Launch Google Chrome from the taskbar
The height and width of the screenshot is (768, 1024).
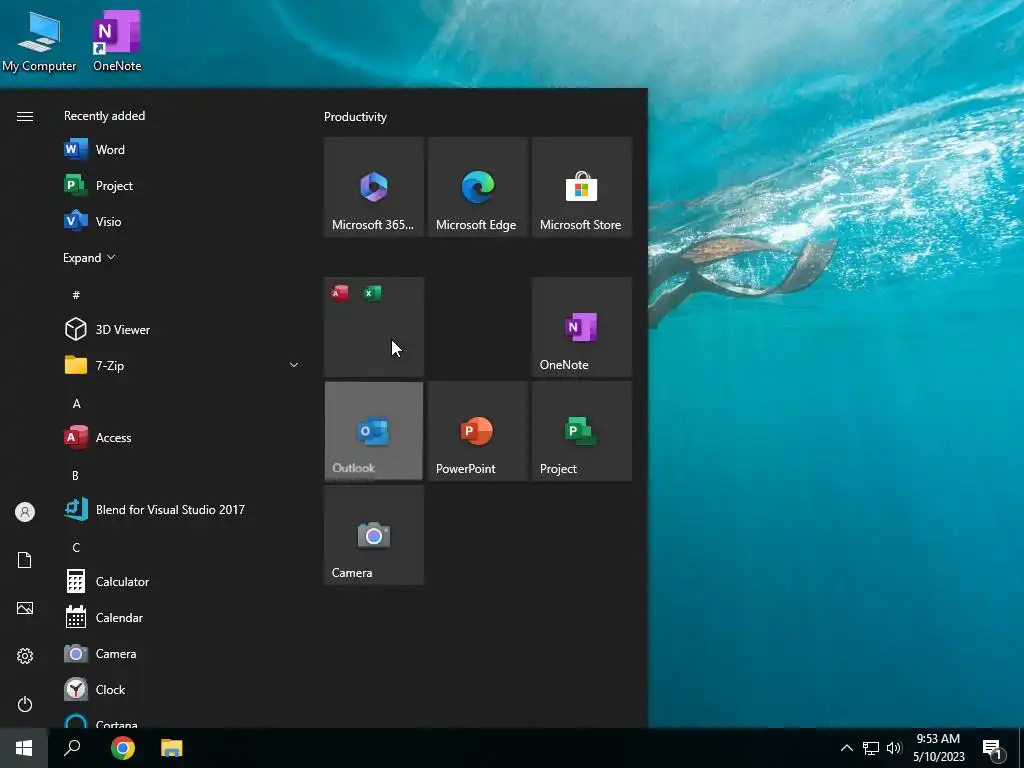123,748
